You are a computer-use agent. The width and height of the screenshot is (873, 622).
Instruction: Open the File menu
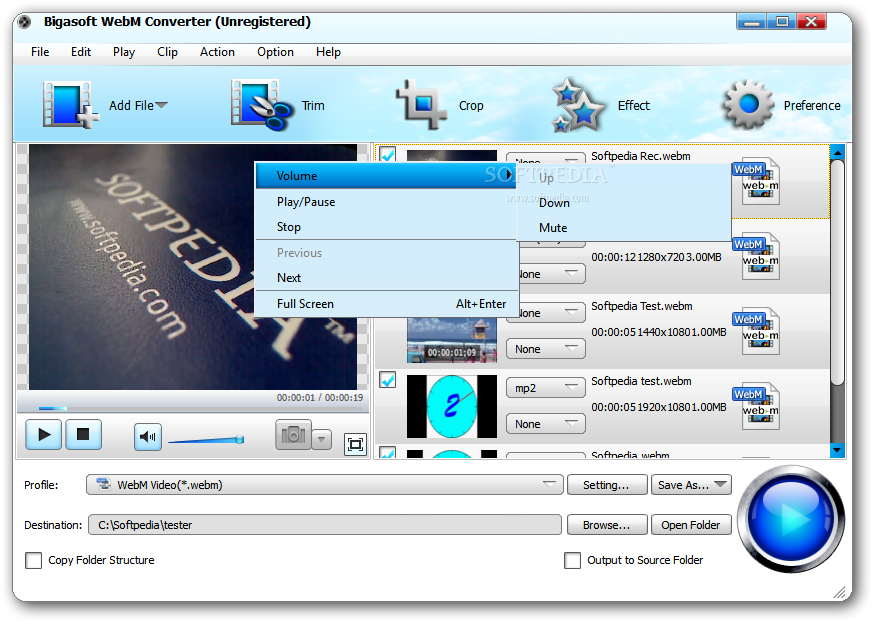pyautogui.click(x=40, y=52)
